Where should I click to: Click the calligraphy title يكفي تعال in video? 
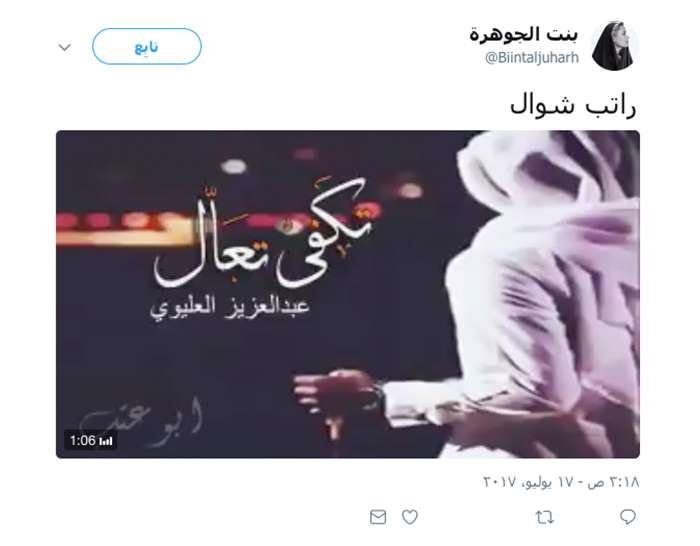tap(263, 237)
